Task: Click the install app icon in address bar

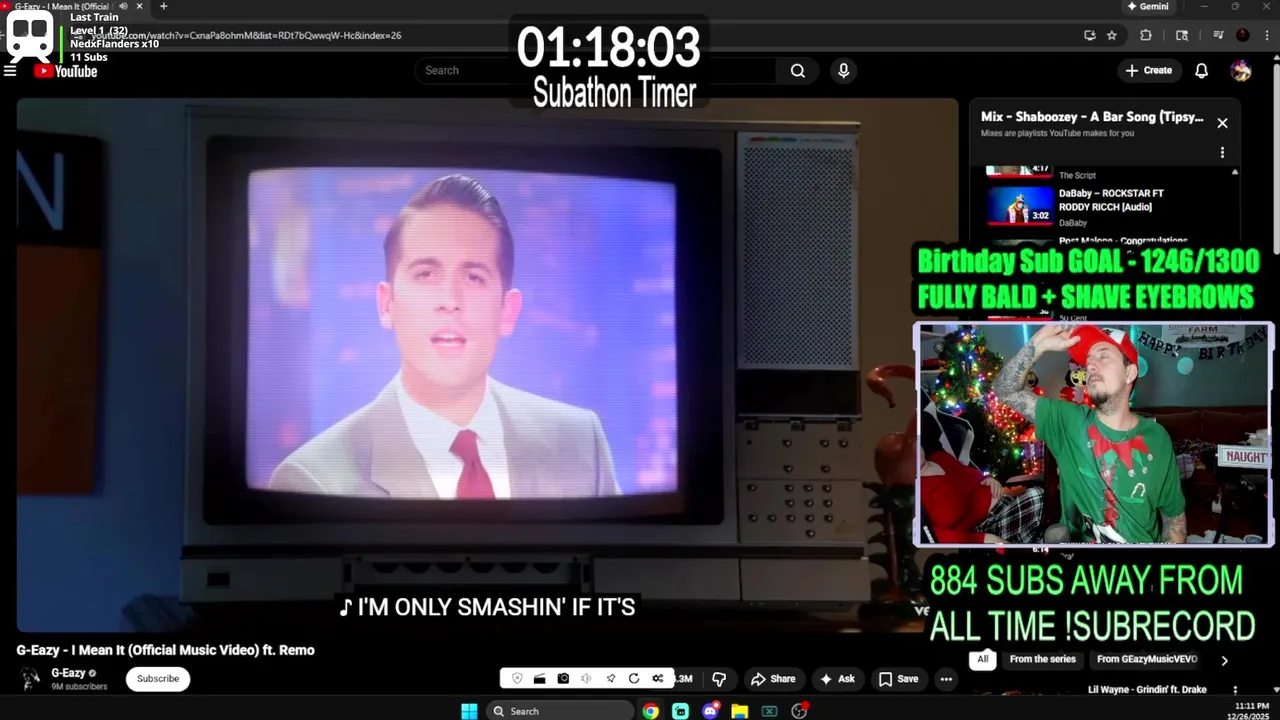Action: pos(1090,35)
